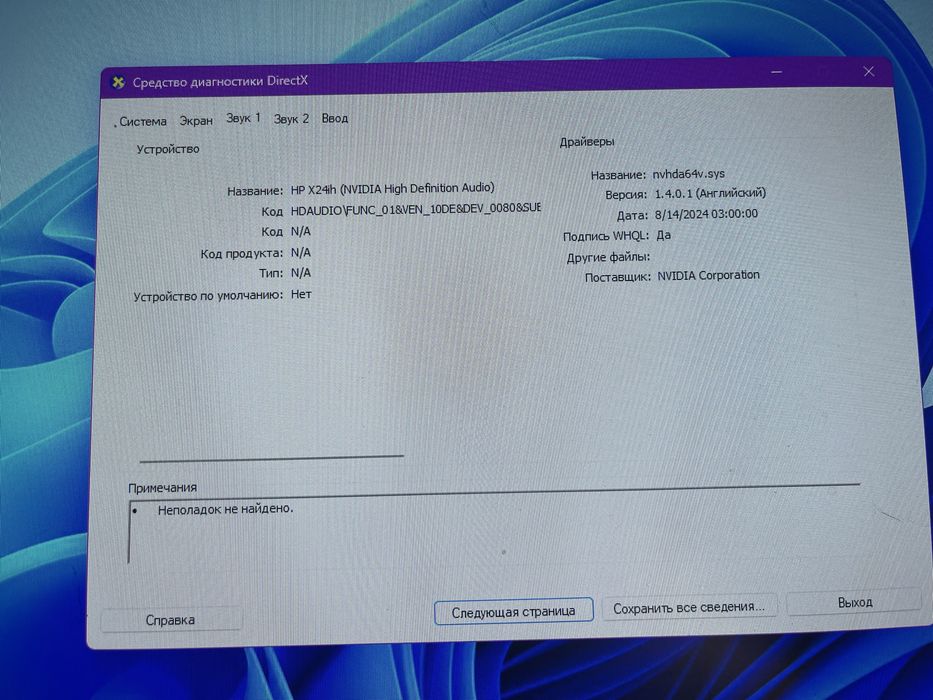
Task: Click the Справка button
Action: point(171,620)
